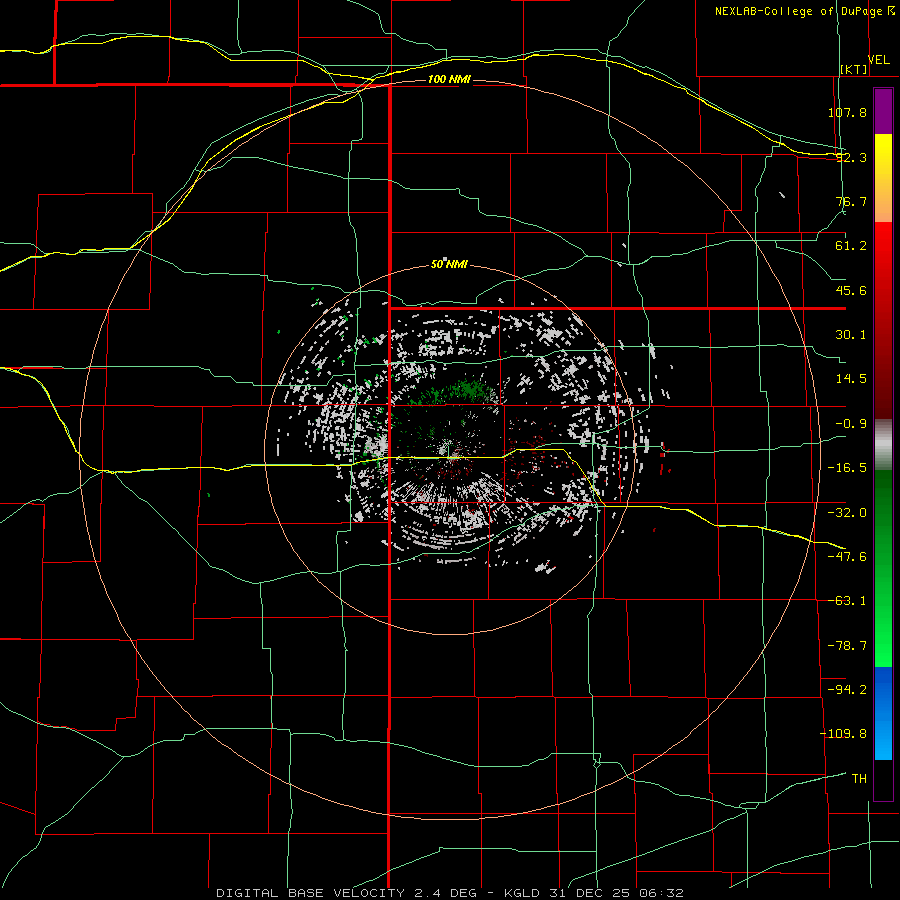
Task: Click the 30.1 velocity scale value
Action: coord(851,335)
